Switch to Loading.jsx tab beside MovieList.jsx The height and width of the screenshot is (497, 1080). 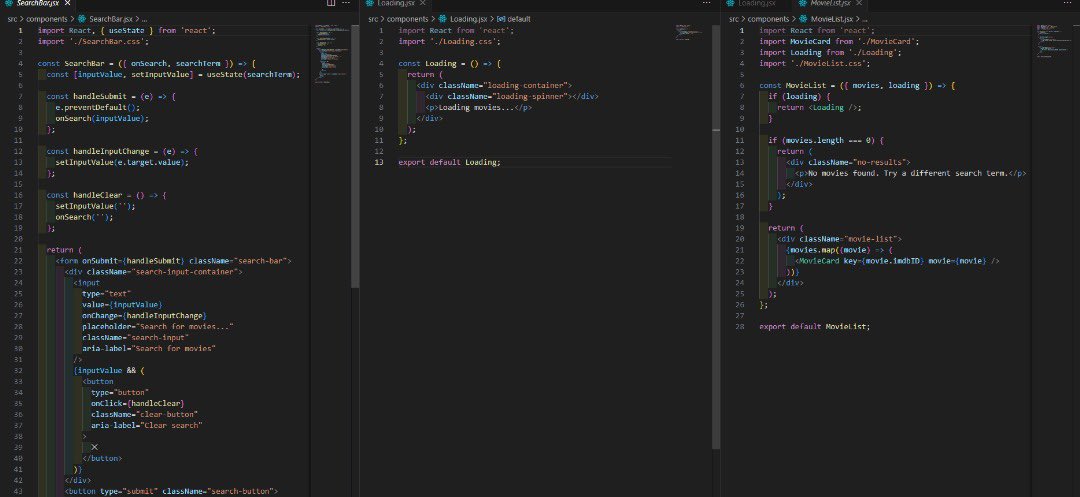coord(756,3)
